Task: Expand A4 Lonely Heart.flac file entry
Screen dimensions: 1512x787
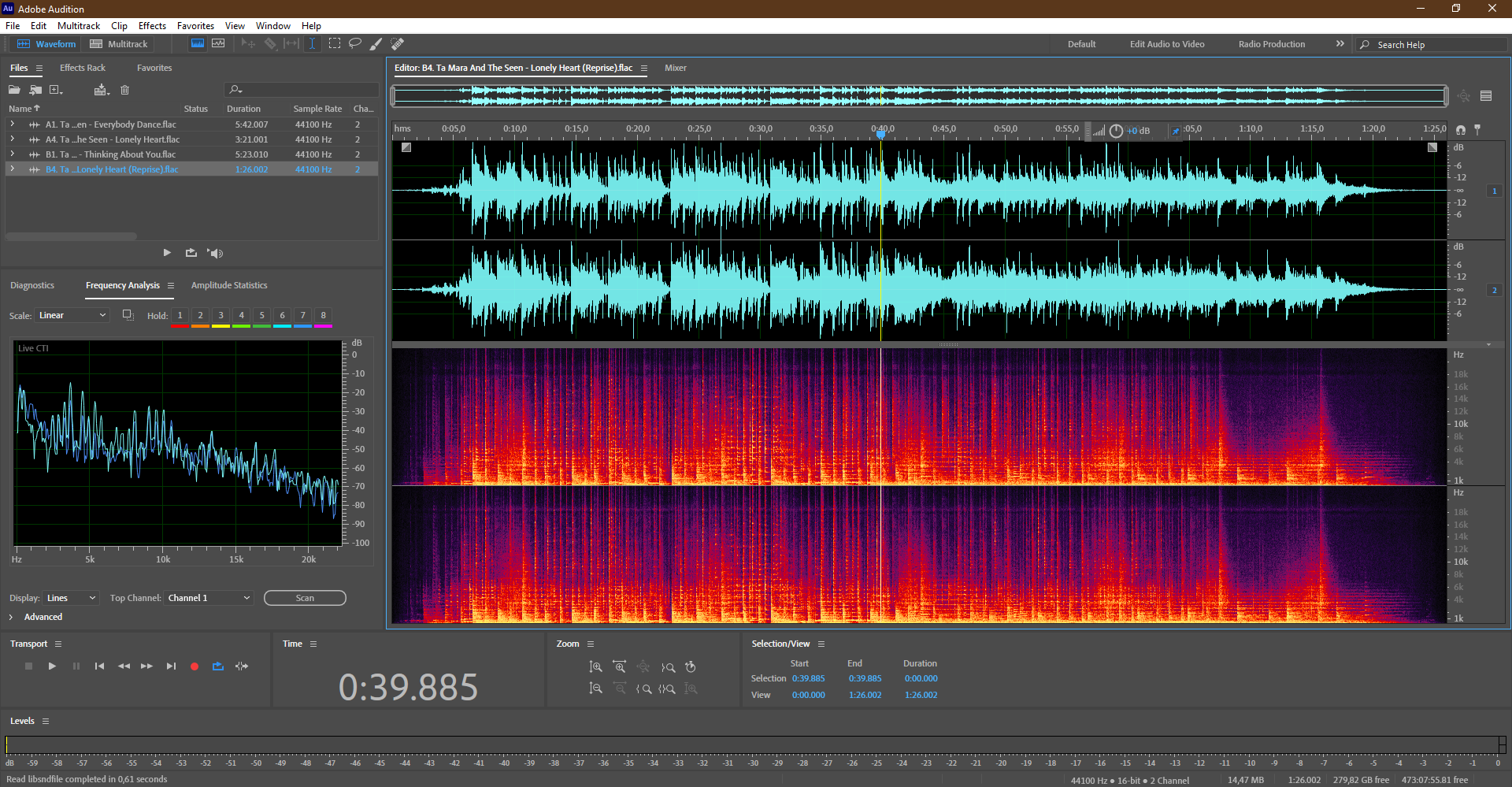Action: (12, 139)
